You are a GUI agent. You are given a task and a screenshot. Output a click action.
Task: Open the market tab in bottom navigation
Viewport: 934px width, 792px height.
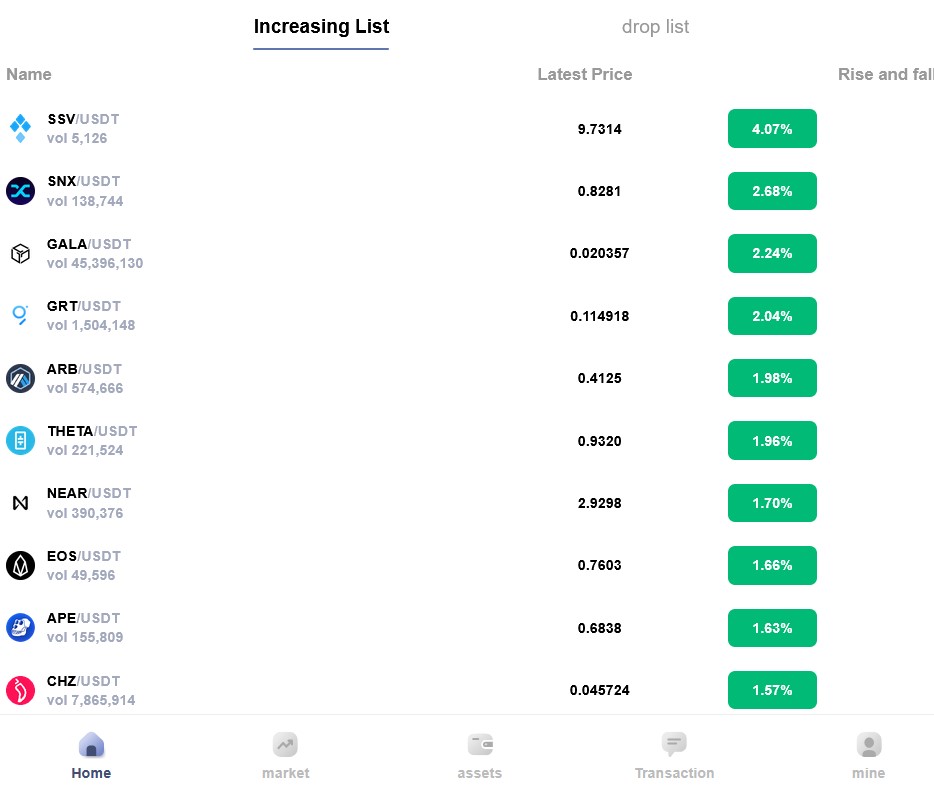[x=285, y=756]
